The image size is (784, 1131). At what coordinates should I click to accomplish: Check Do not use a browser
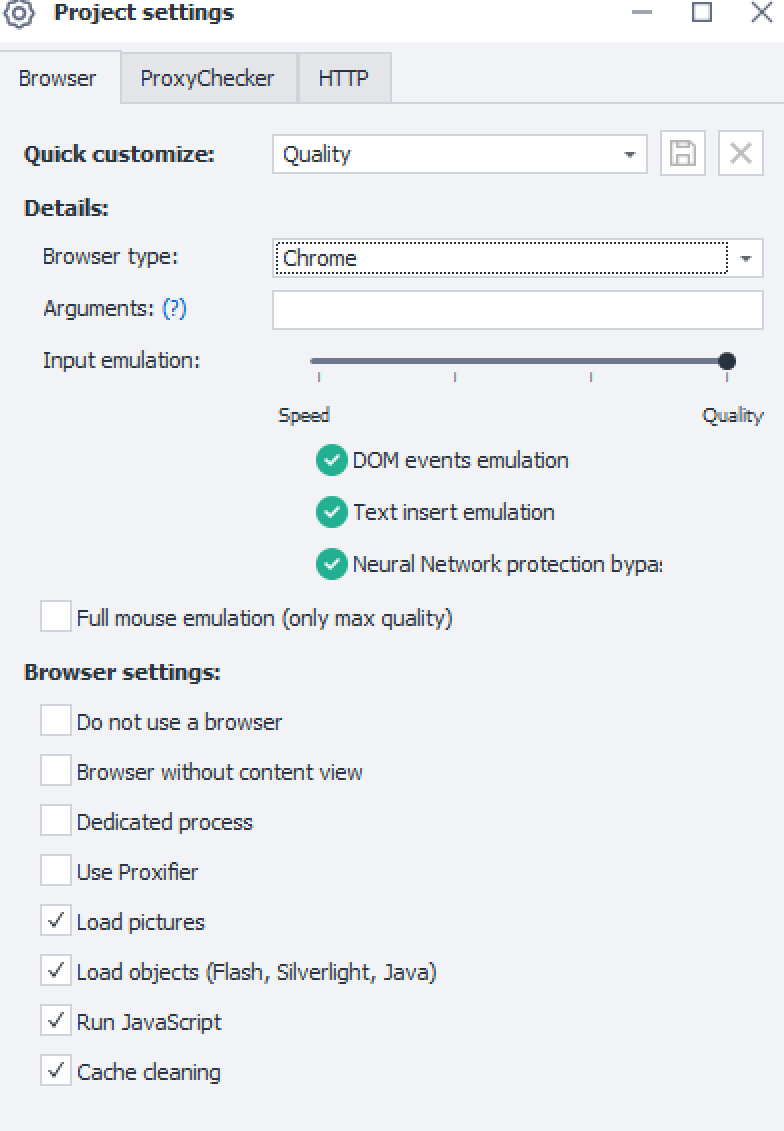56,721
